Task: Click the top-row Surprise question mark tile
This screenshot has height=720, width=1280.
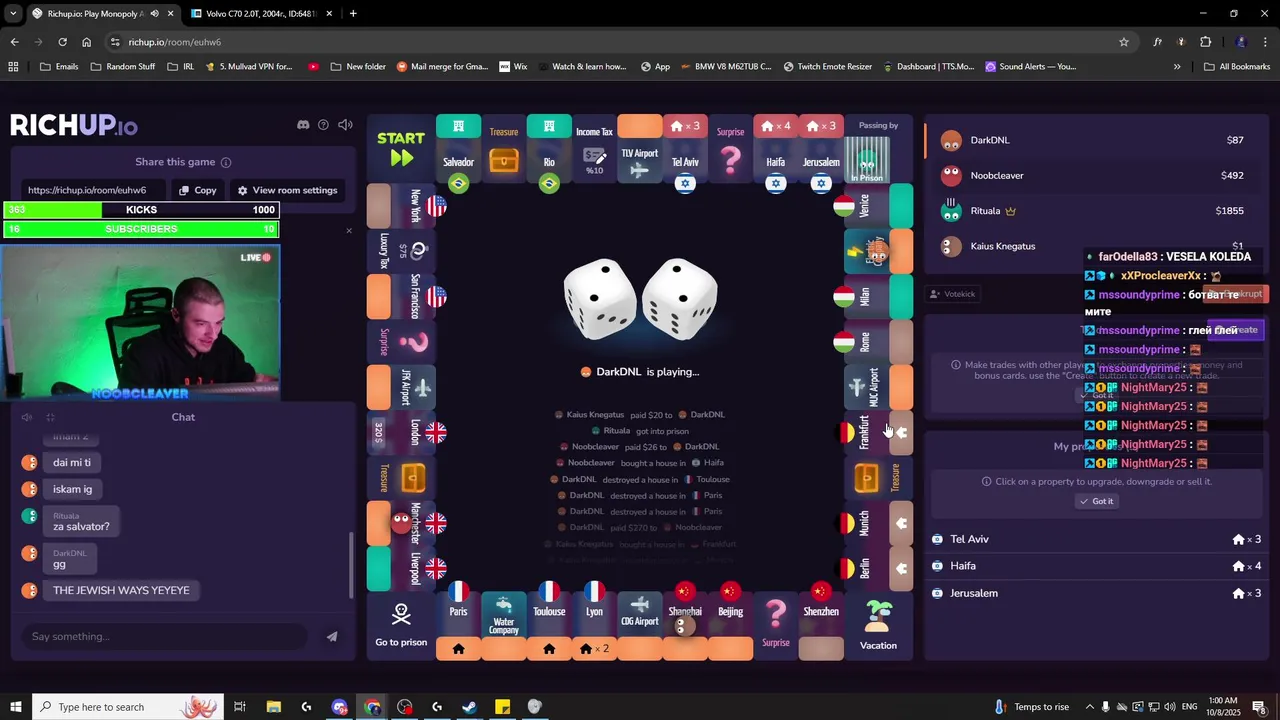Action: coord(731,149)
